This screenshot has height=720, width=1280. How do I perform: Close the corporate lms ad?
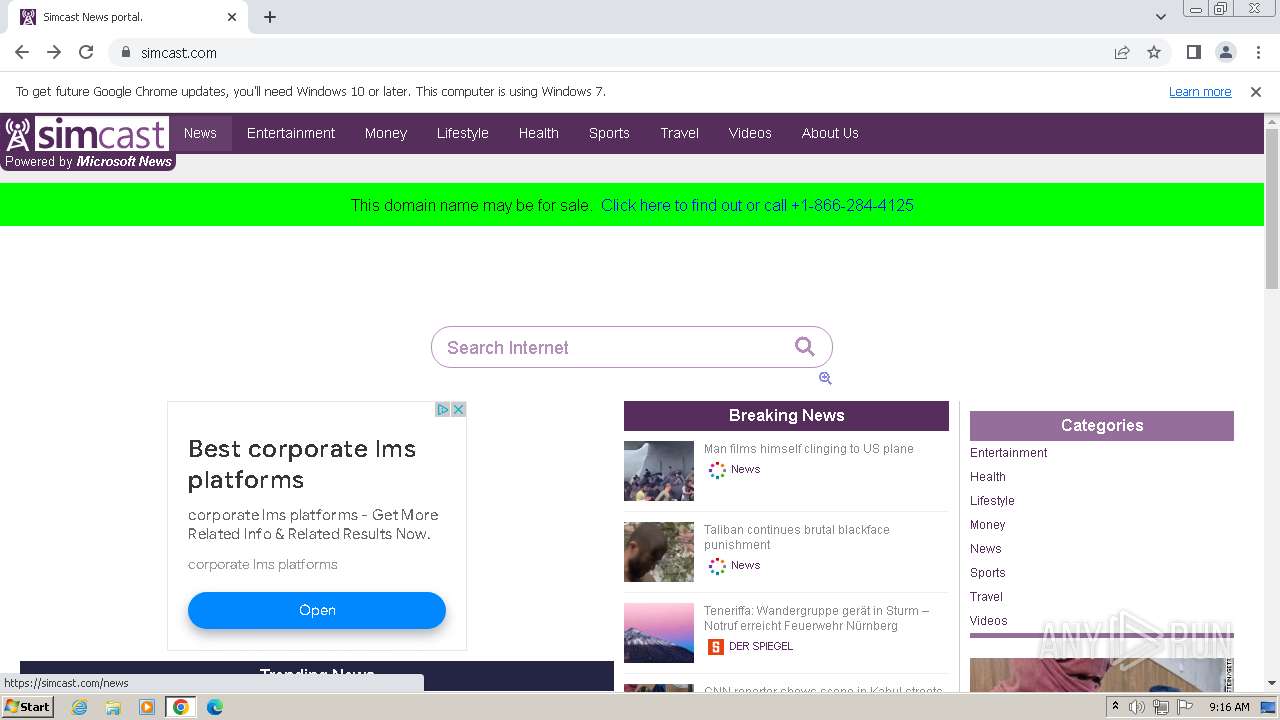(x=458, y=409)
